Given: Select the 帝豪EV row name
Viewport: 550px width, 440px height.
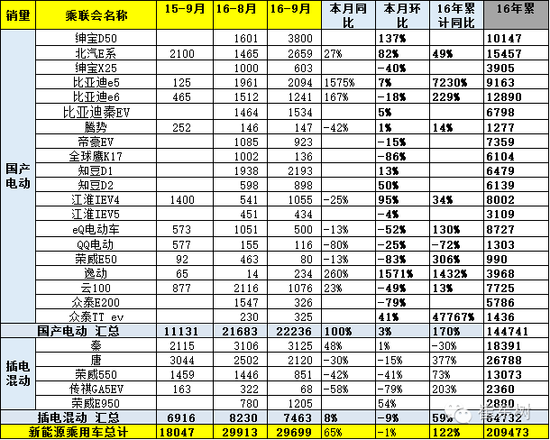Looking at the screenshot, I should click(96, 141).
